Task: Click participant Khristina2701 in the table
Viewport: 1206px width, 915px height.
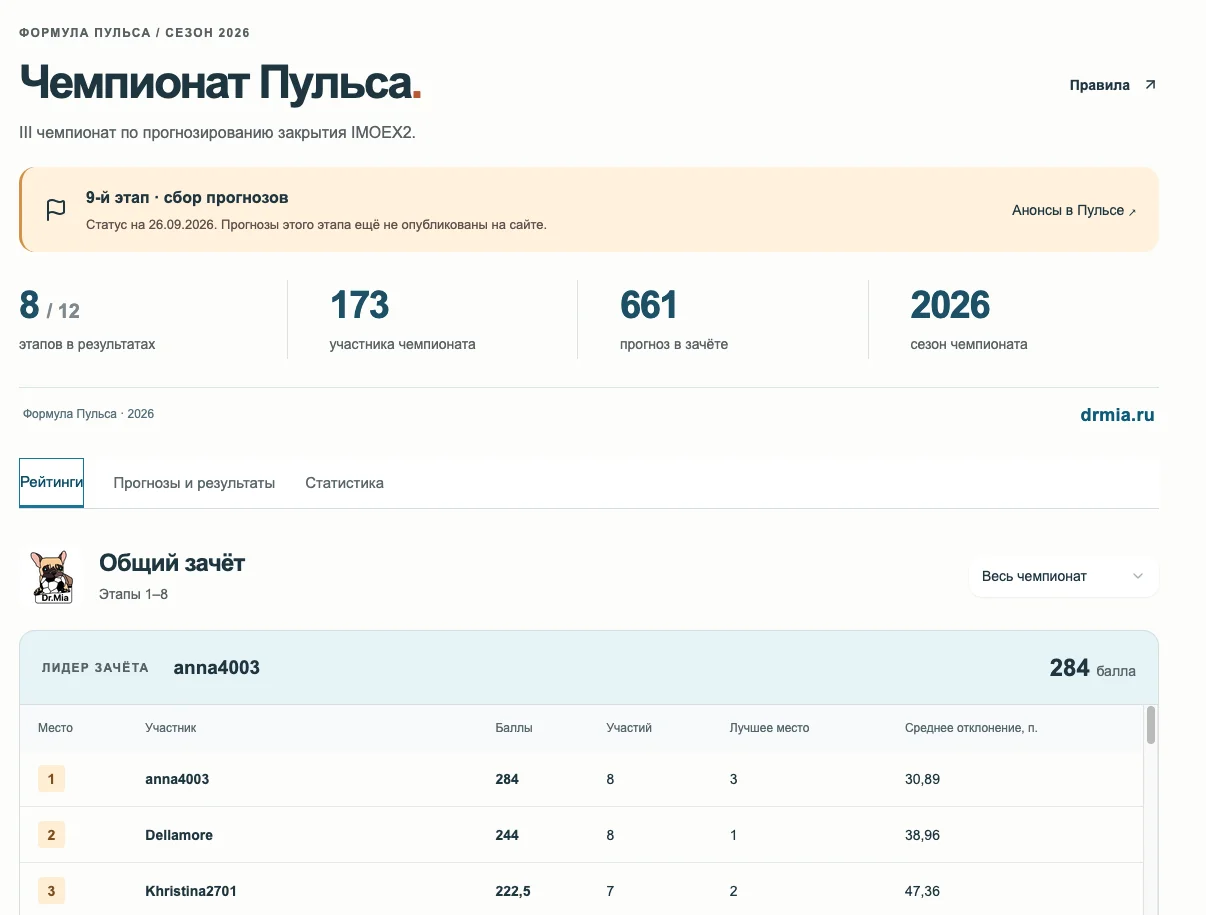Action: coord(191,891)
